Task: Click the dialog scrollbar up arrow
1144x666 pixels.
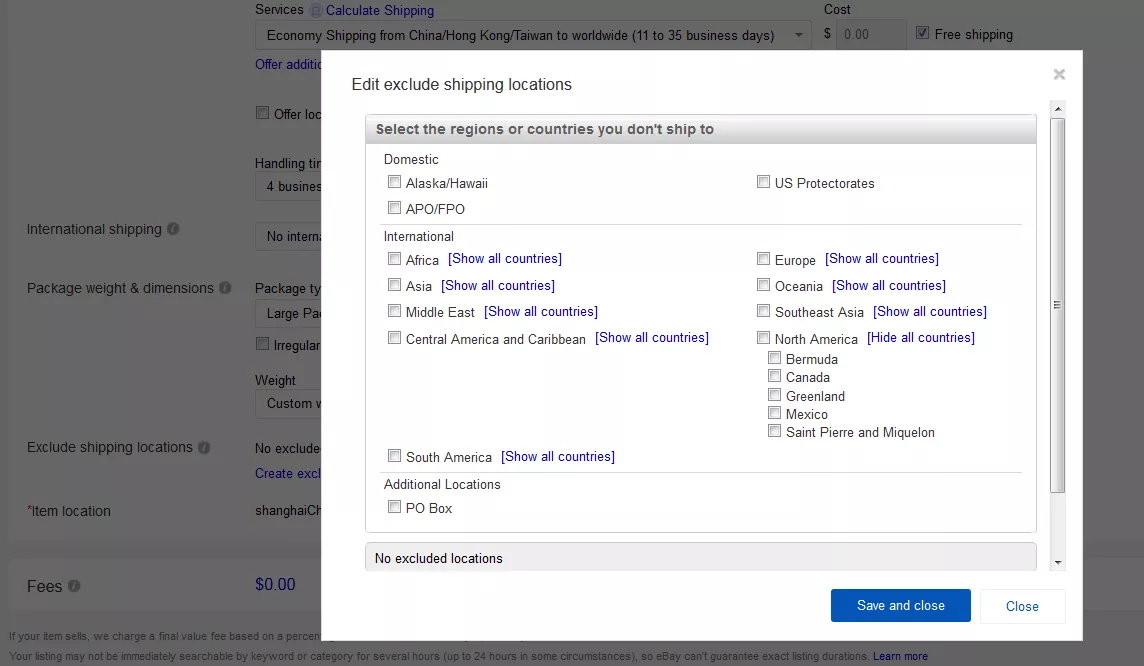Action: [x=1058, y=108]
